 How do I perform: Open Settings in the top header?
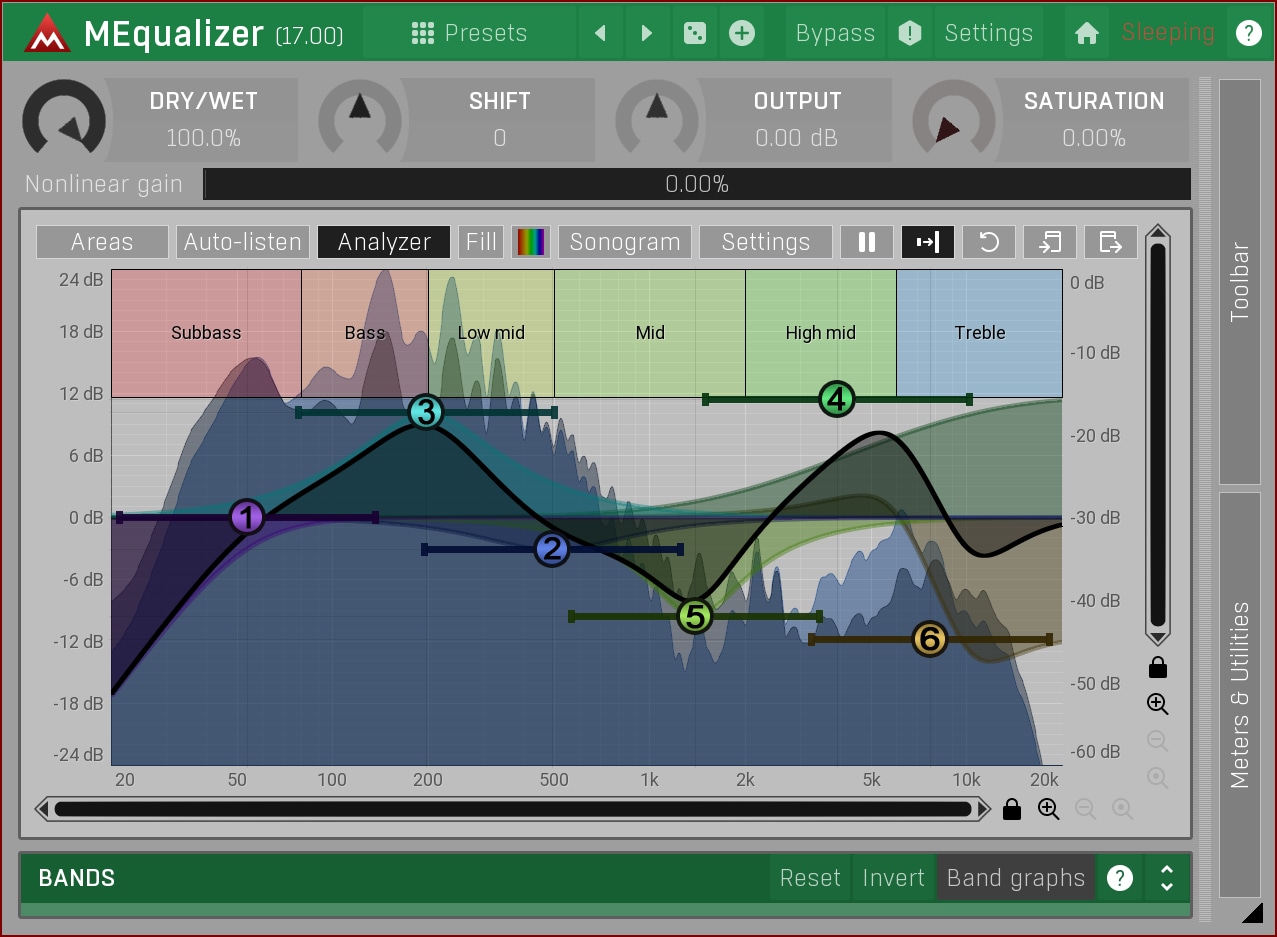coord(988,33)
